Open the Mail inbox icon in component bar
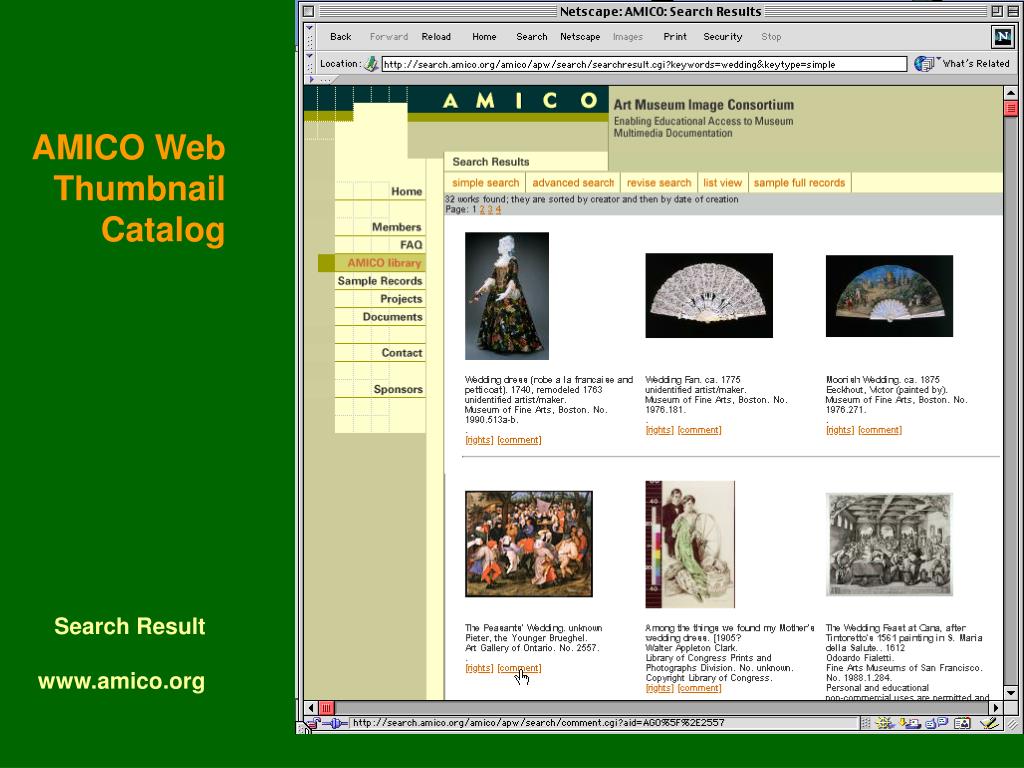 [912, 723]
